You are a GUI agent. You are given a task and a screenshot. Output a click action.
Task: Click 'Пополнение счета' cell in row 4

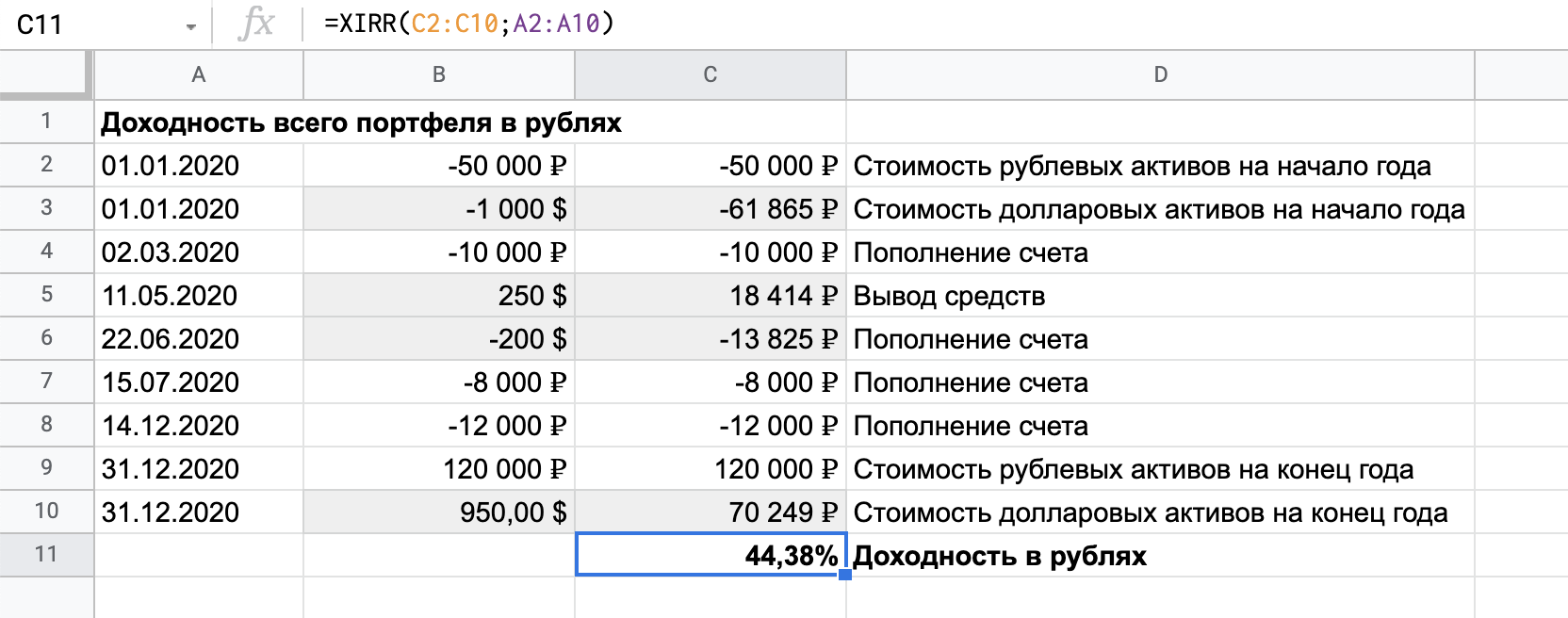click(x=1161, y=252)
